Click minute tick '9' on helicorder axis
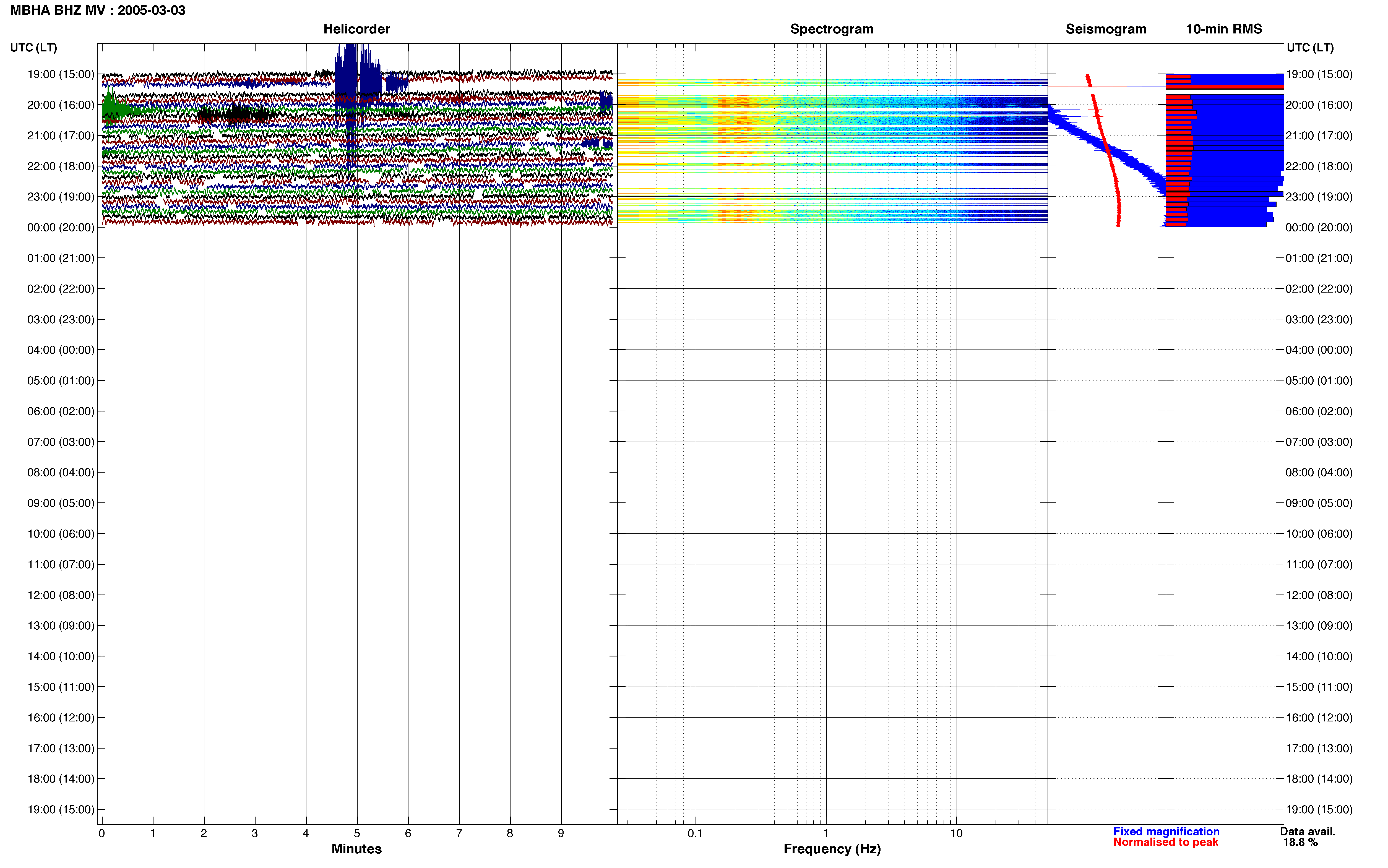Image resolution: width=1388 pixels, height=868 pixels. [x=561, y=833]
